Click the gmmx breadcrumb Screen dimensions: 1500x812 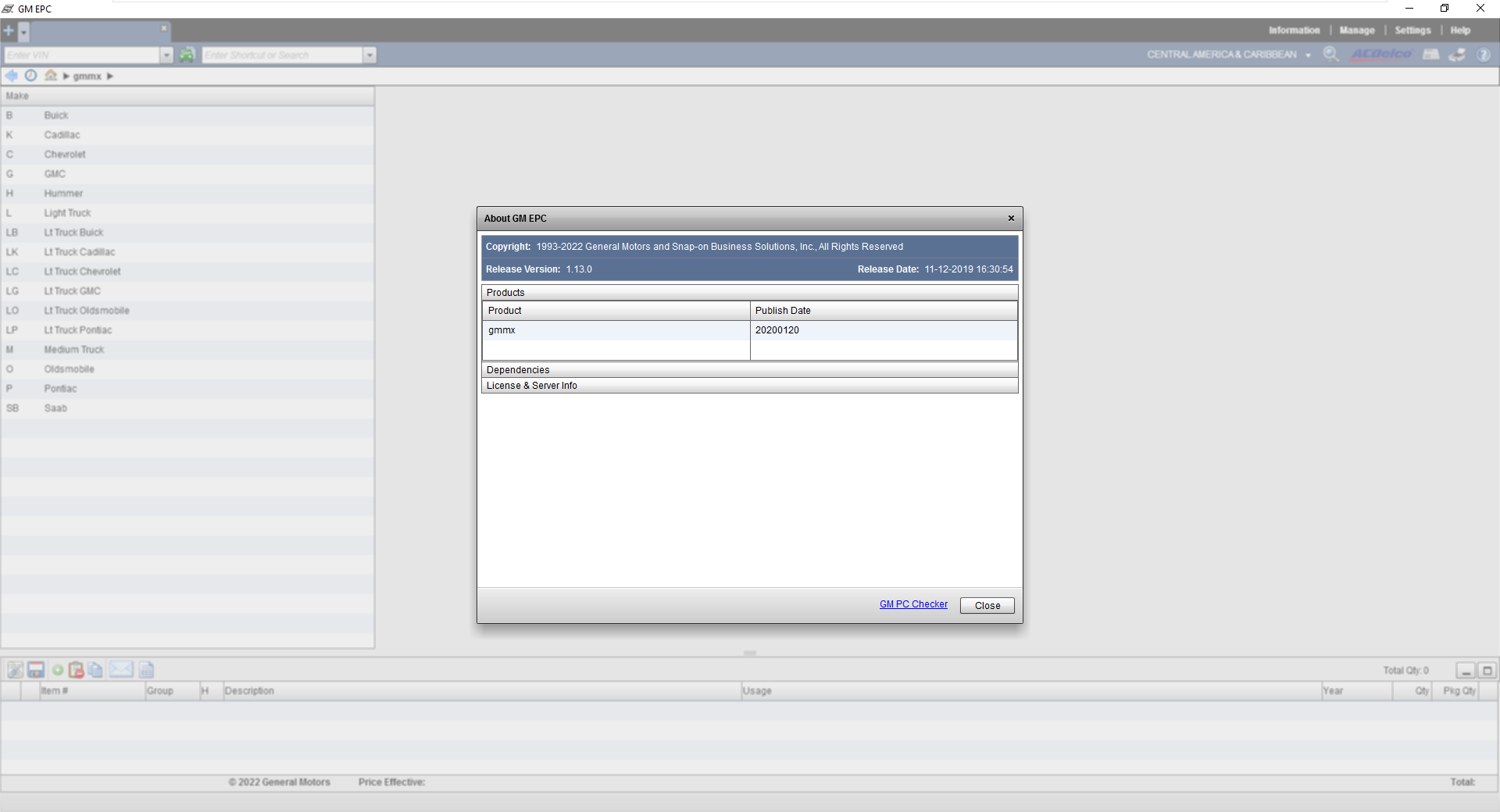87,77
